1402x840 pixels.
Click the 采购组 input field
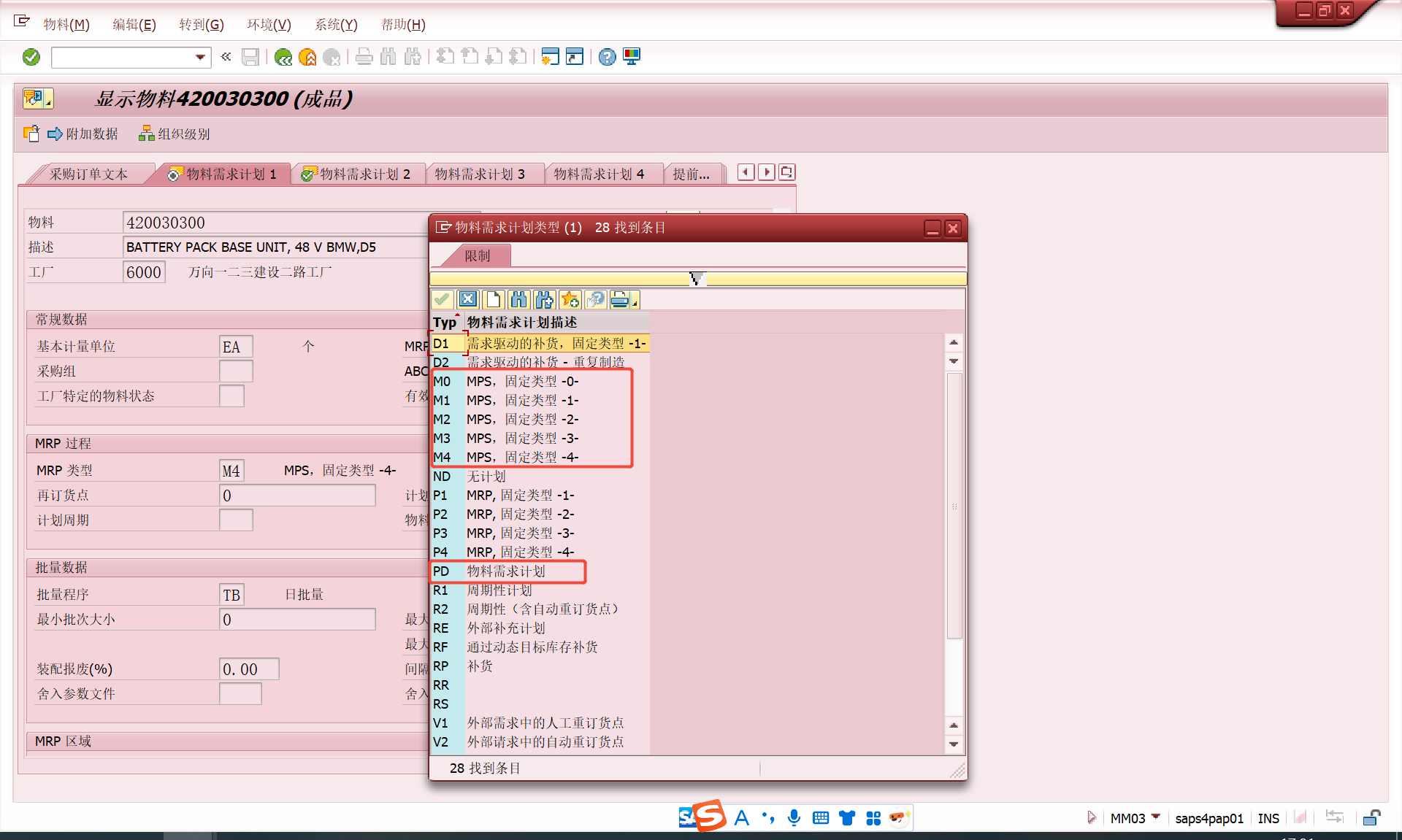(235, 371)
